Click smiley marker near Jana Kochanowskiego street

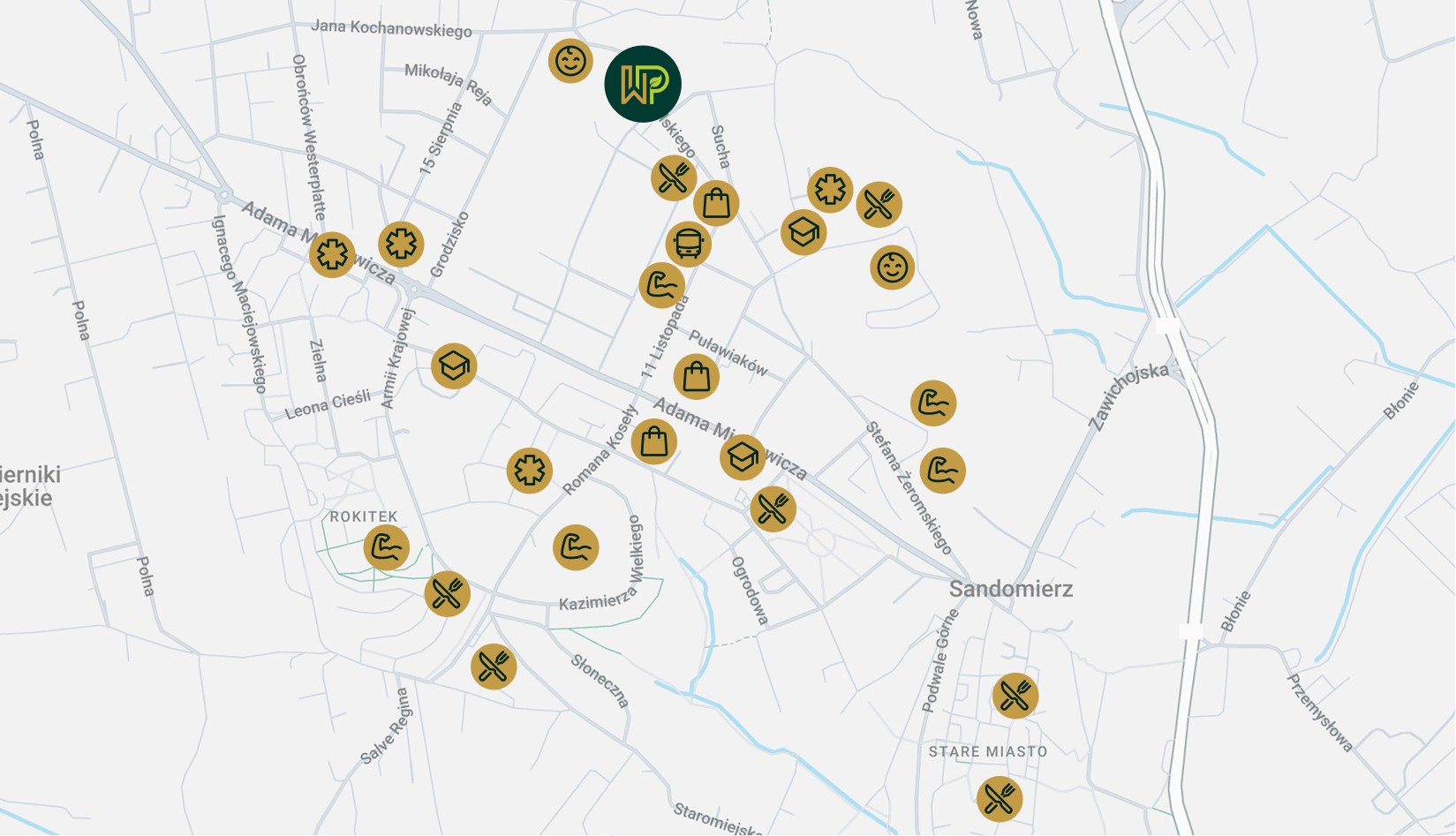point(570,61)
